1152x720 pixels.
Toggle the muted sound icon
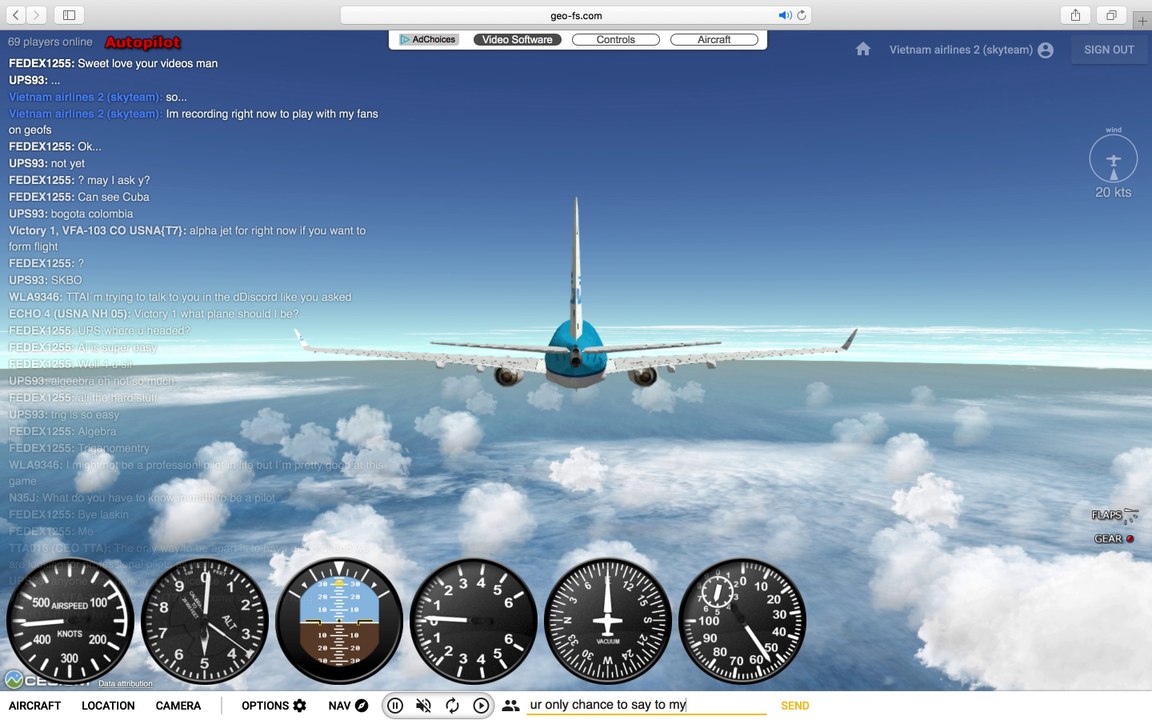[x=423, y=705]
